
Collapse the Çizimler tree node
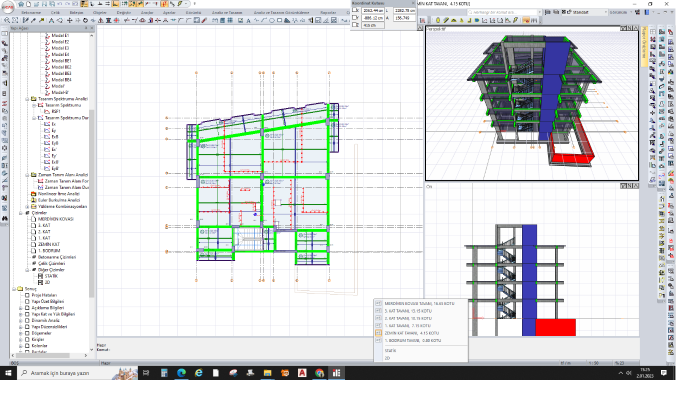tap(21, 213)
